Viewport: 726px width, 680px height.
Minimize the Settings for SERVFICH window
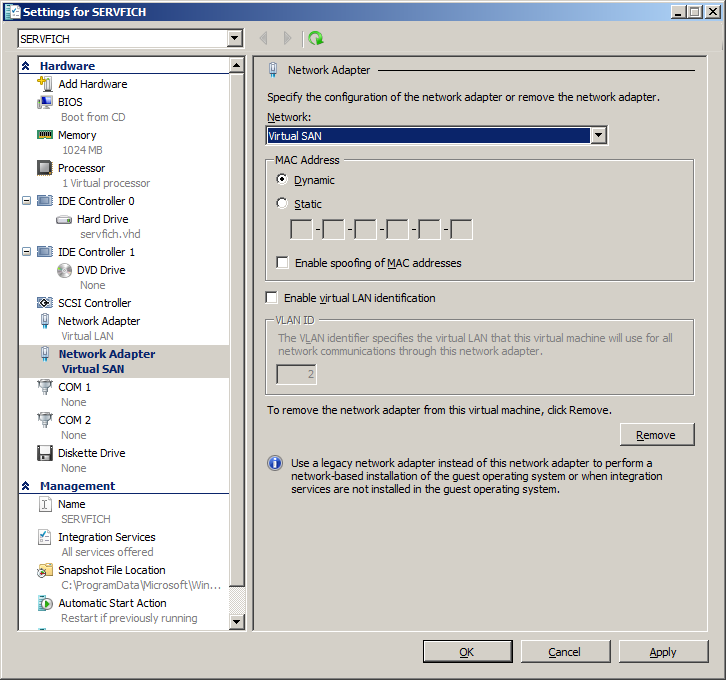[x=678, y=12]
